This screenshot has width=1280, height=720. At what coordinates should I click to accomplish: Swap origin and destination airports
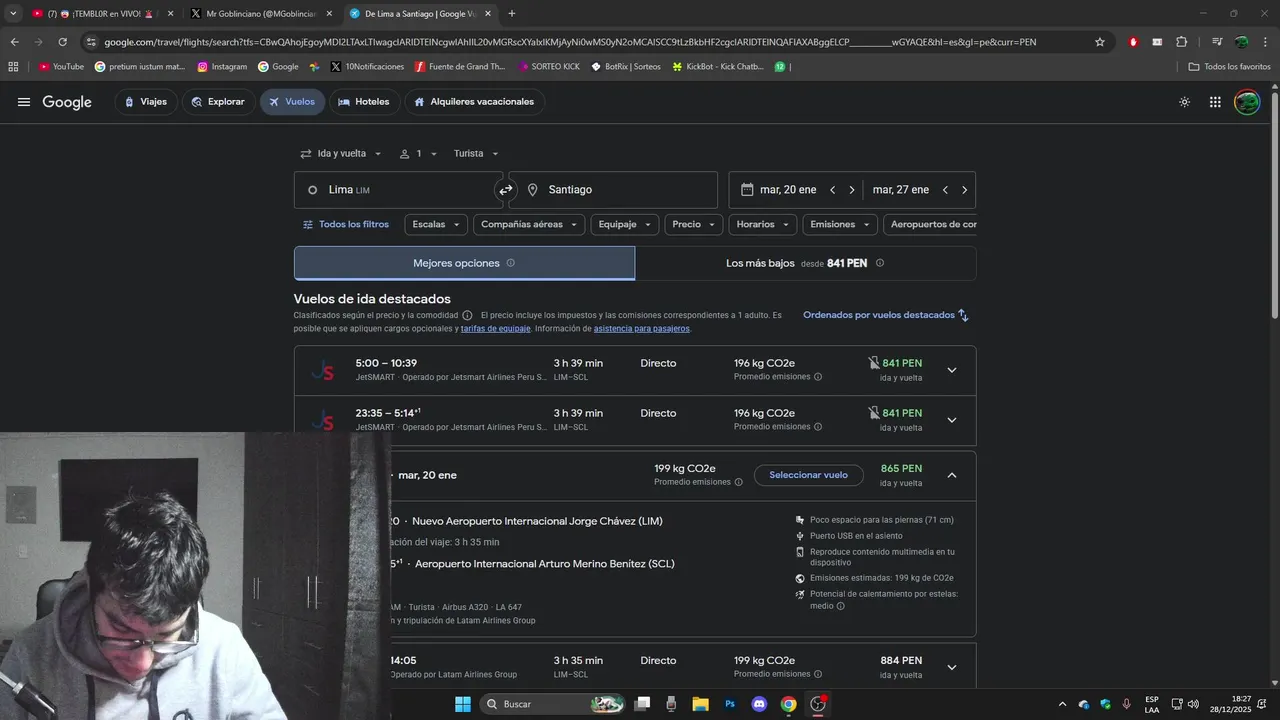pyautogui.click(x=506, y=190)
